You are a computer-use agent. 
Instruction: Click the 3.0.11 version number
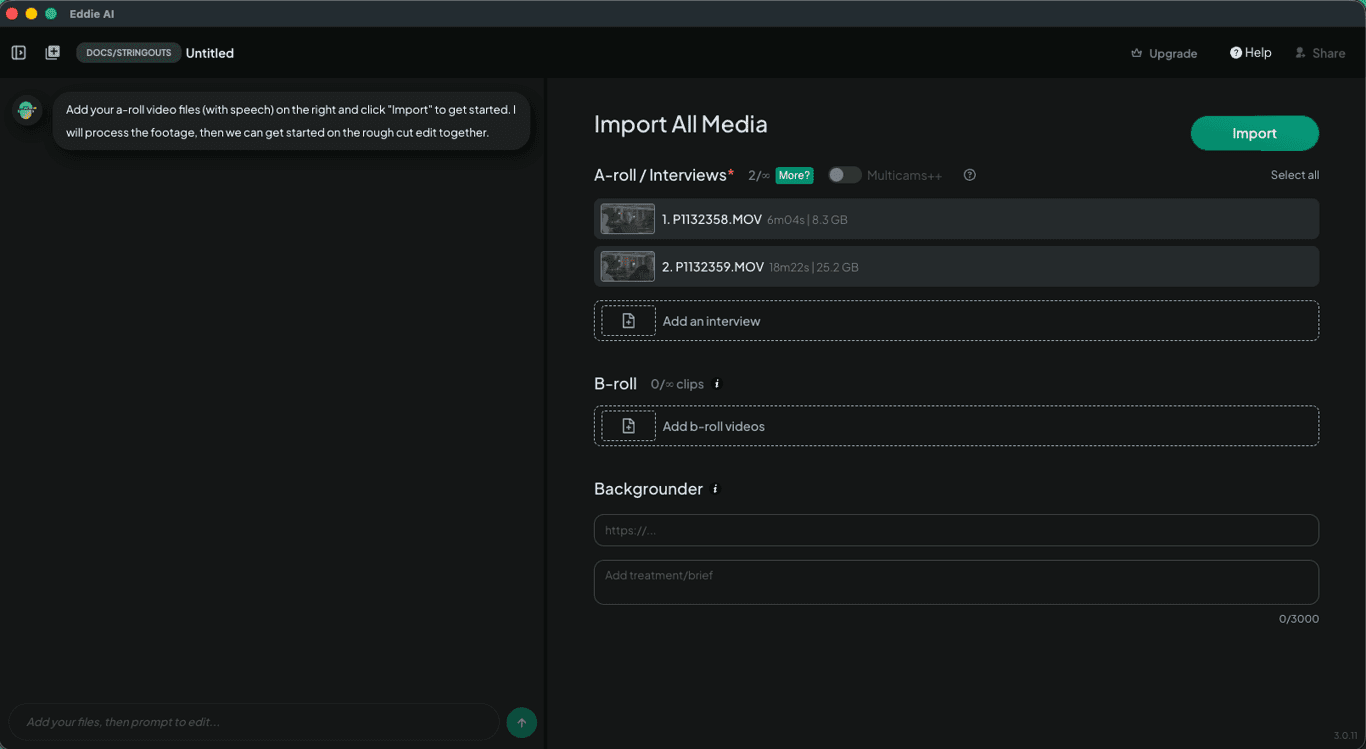tap(1346, 736)
